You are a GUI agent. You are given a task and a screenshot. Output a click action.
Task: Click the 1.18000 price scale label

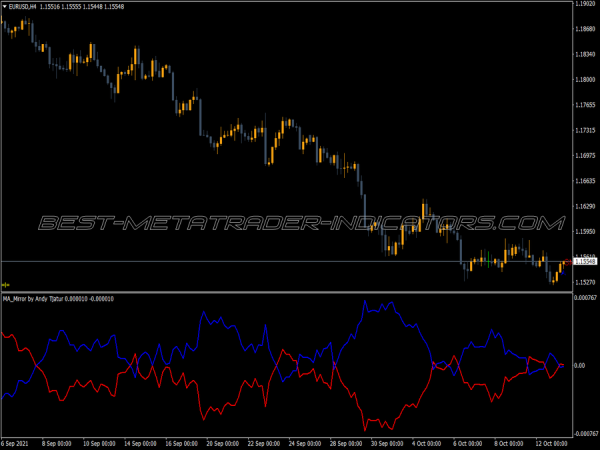pos(585,80)
